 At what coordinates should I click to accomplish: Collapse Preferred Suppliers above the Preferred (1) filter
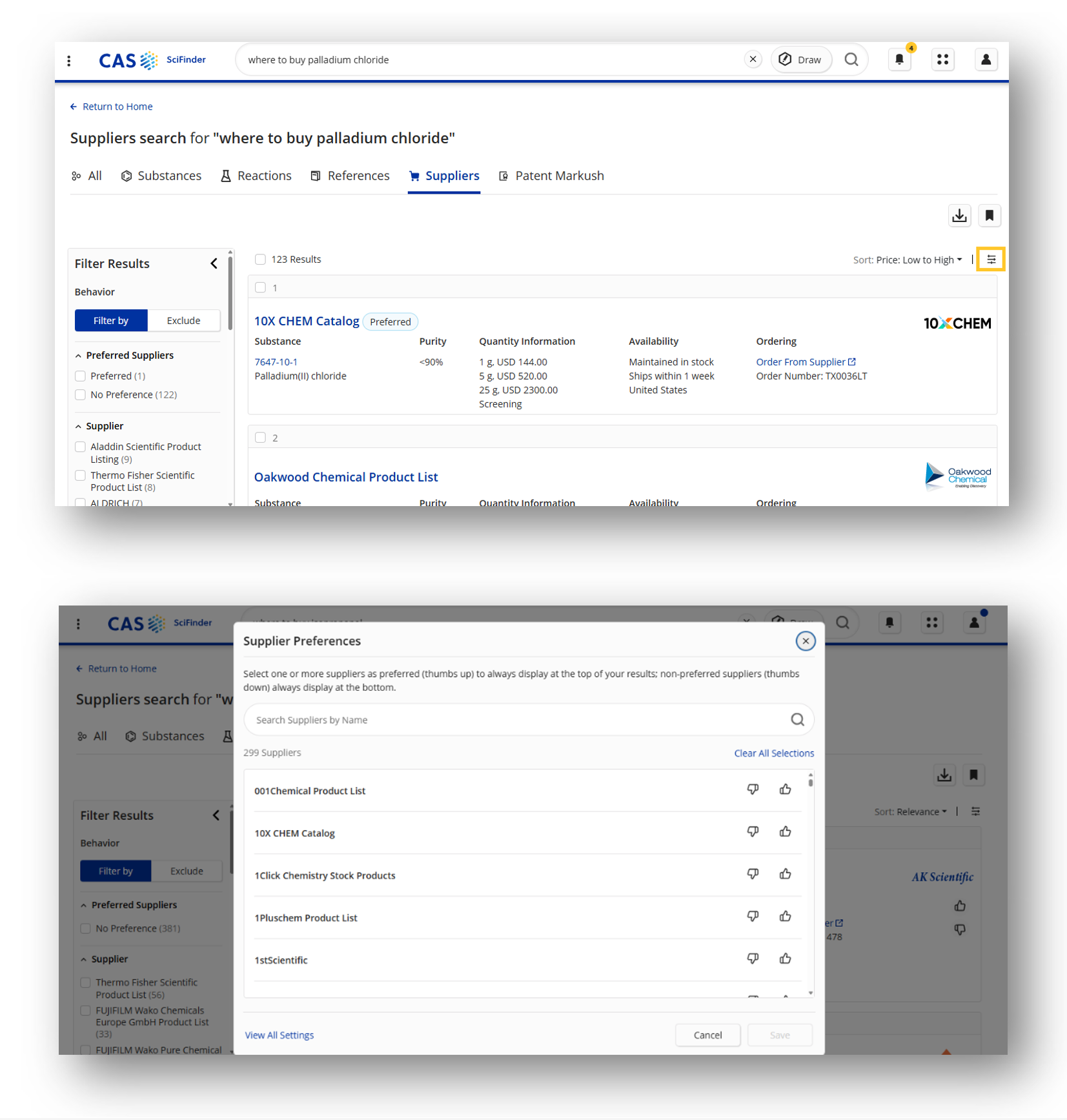(x=78, y=356)
